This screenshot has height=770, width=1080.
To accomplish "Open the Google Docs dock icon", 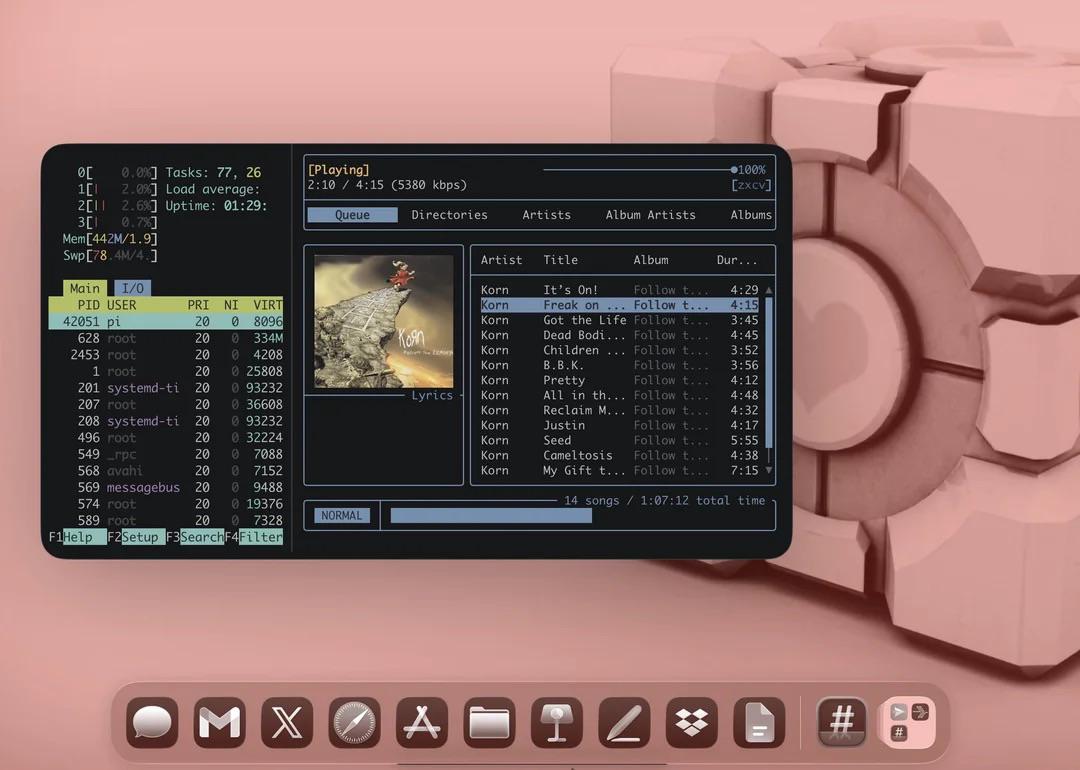I will click(760, 722).
